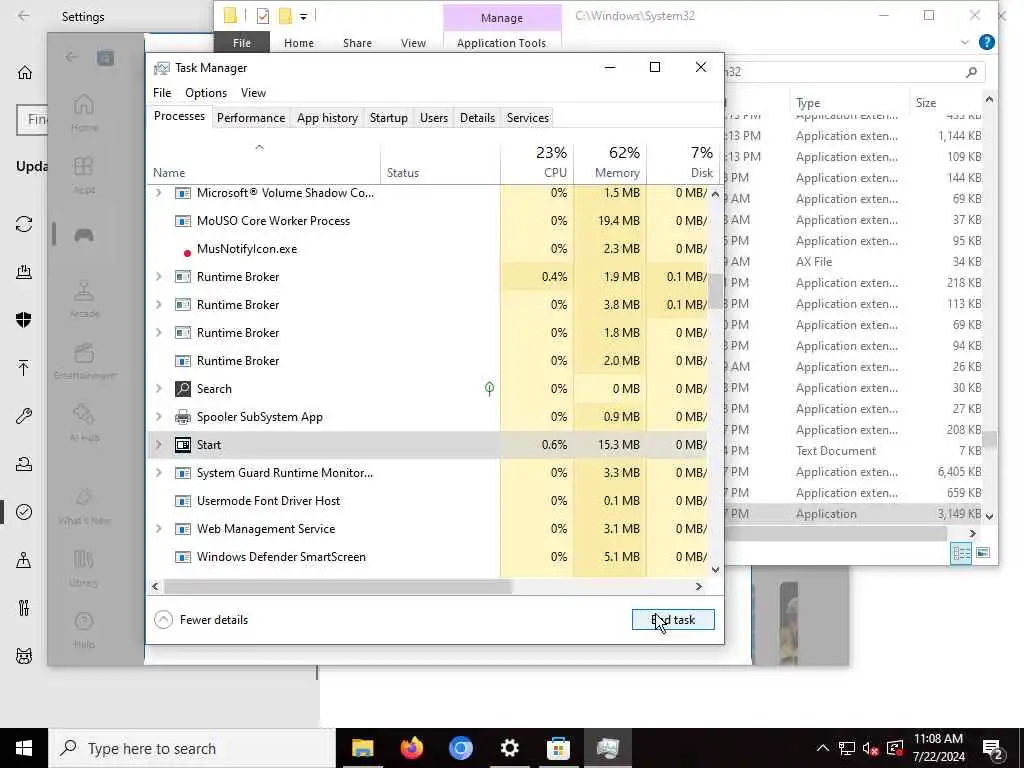Open the File menu in Task Manager
The width and height of the screenshot is (1024, 768).
[162, 93]
